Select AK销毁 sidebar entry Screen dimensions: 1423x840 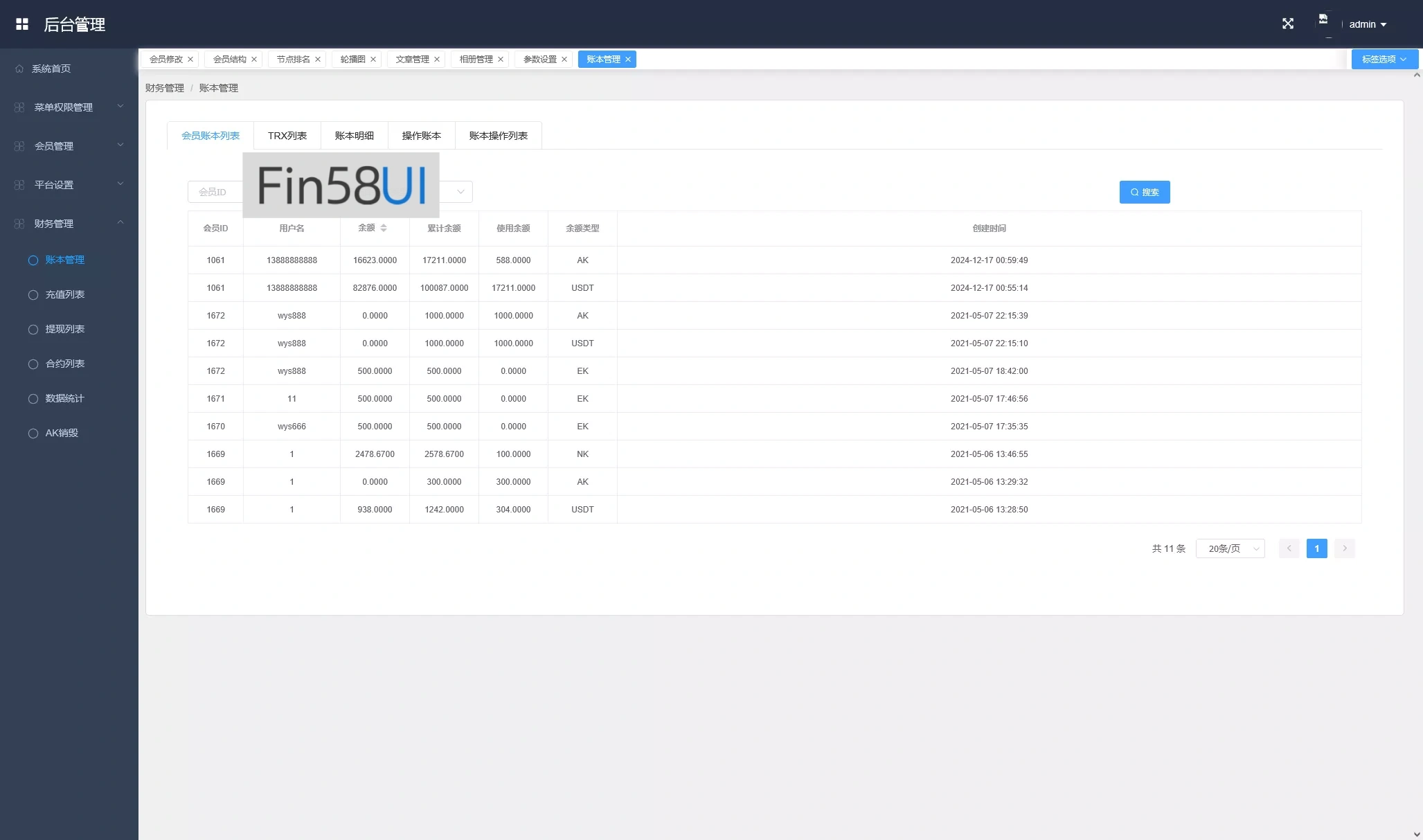[x=62, y=433]
